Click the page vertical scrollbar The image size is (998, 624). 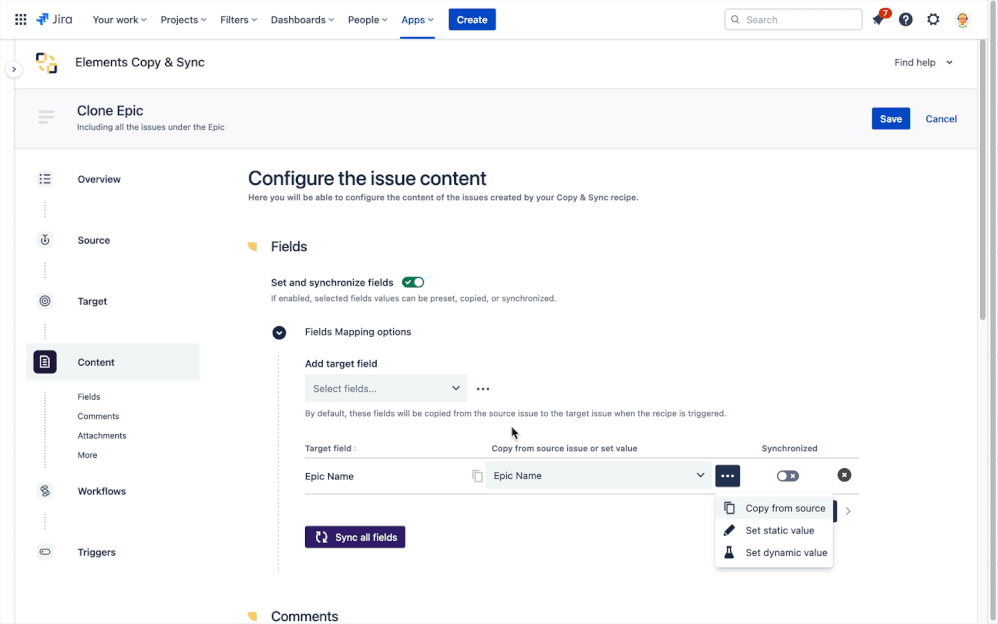(983, 178)
